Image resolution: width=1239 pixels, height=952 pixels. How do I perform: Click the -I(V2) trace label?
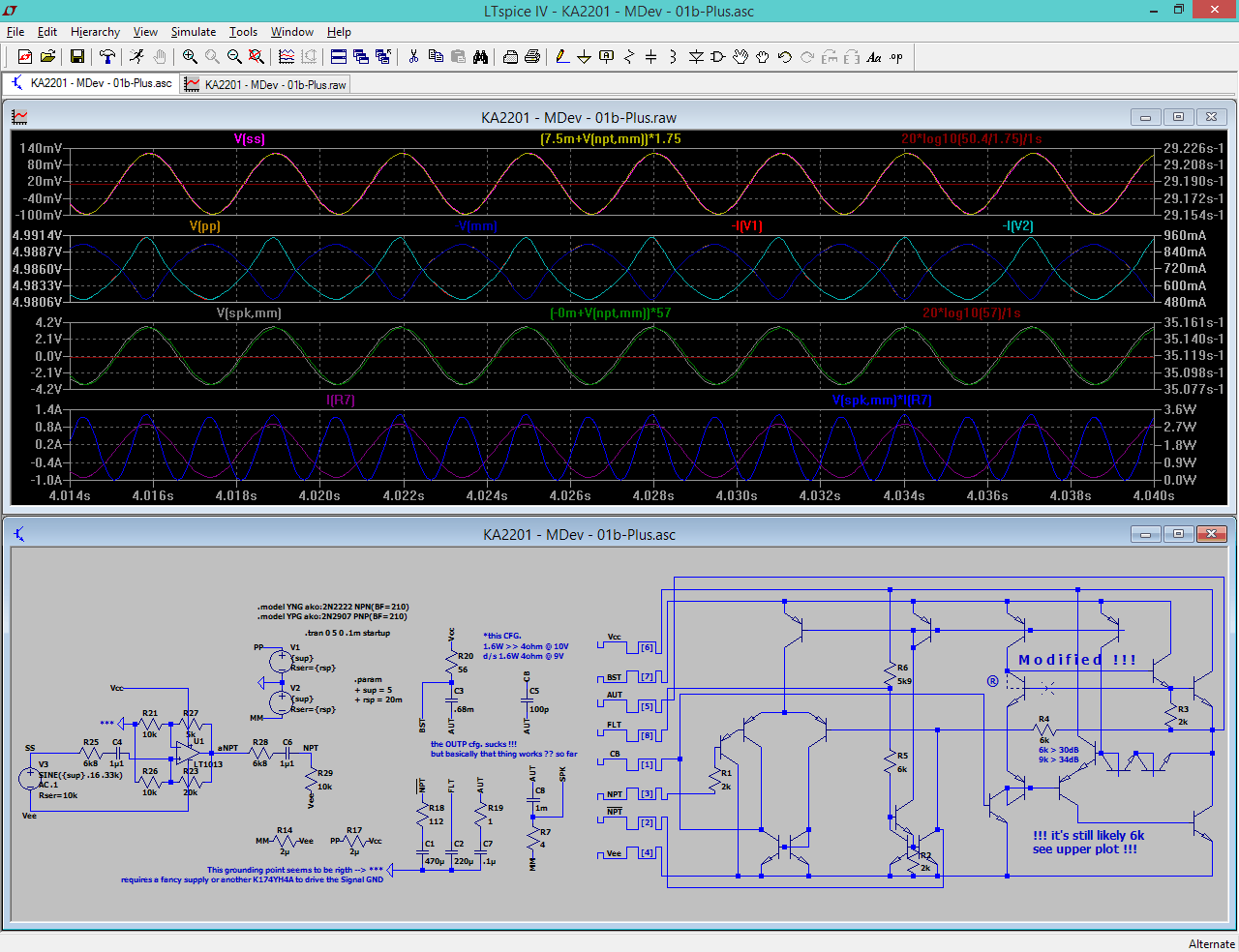[1018, 225]
